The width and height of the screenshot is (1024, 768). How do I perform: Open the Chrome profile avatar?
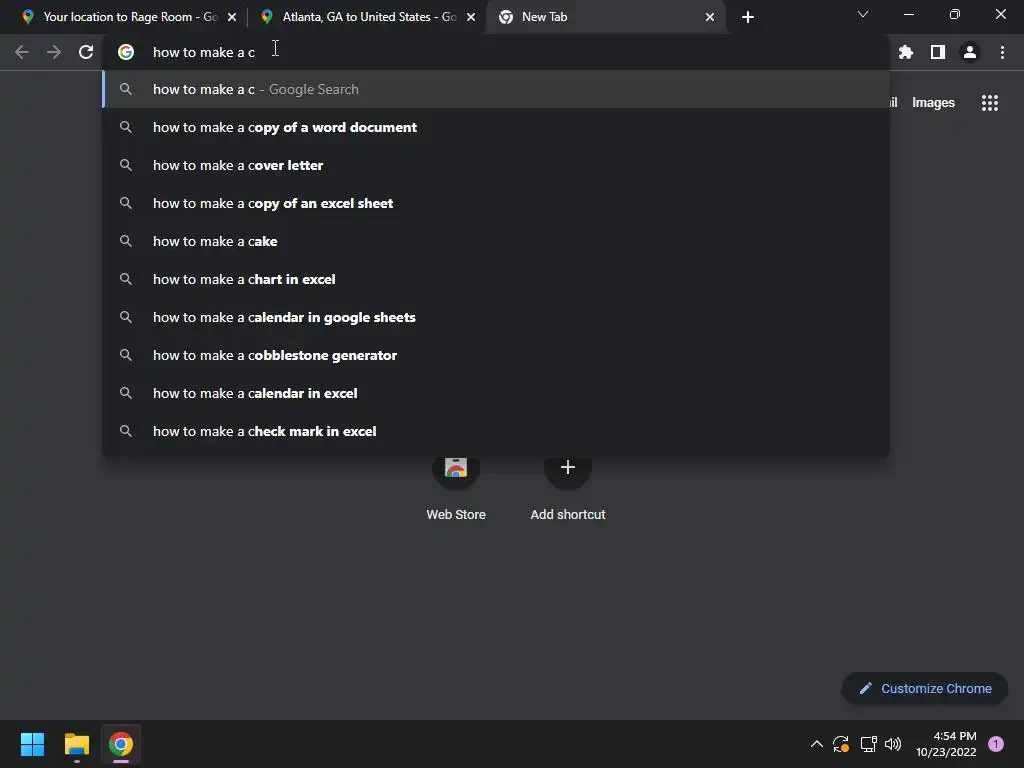(x=970, y=52)
